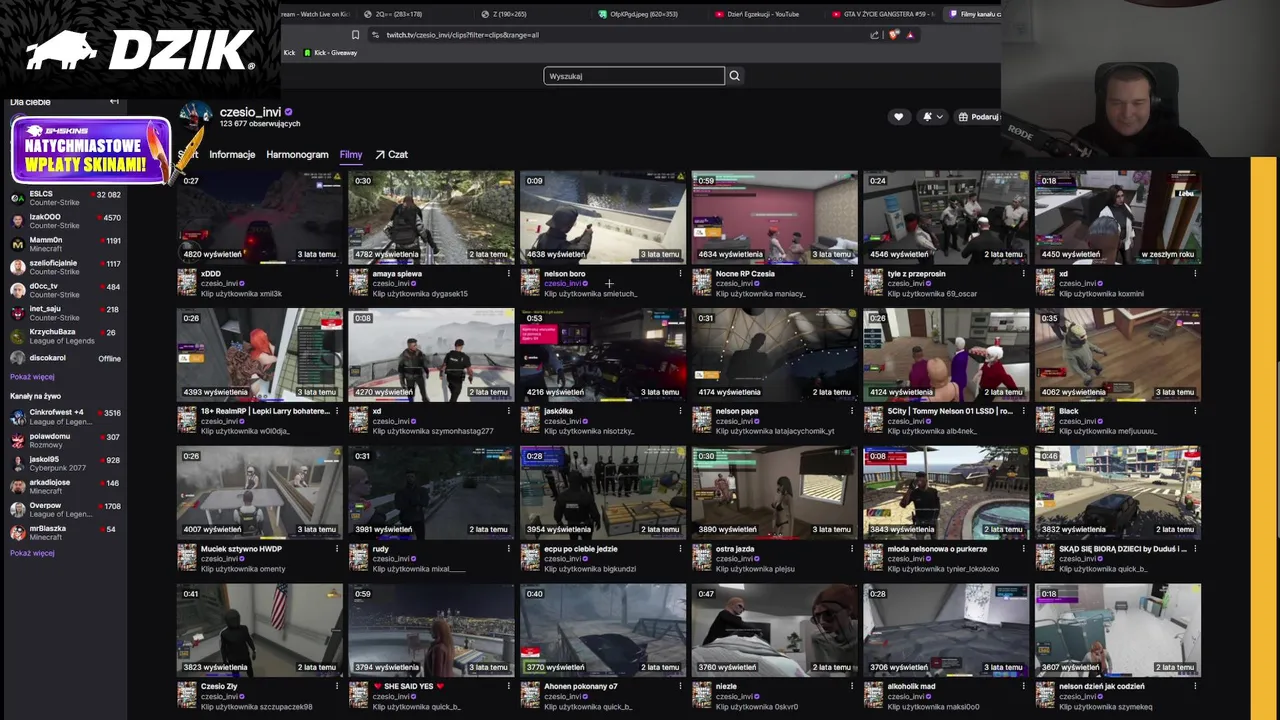Open options menu for Black clip
Viewport: 1280px width, 720px height.
[x=1195, y=411]
